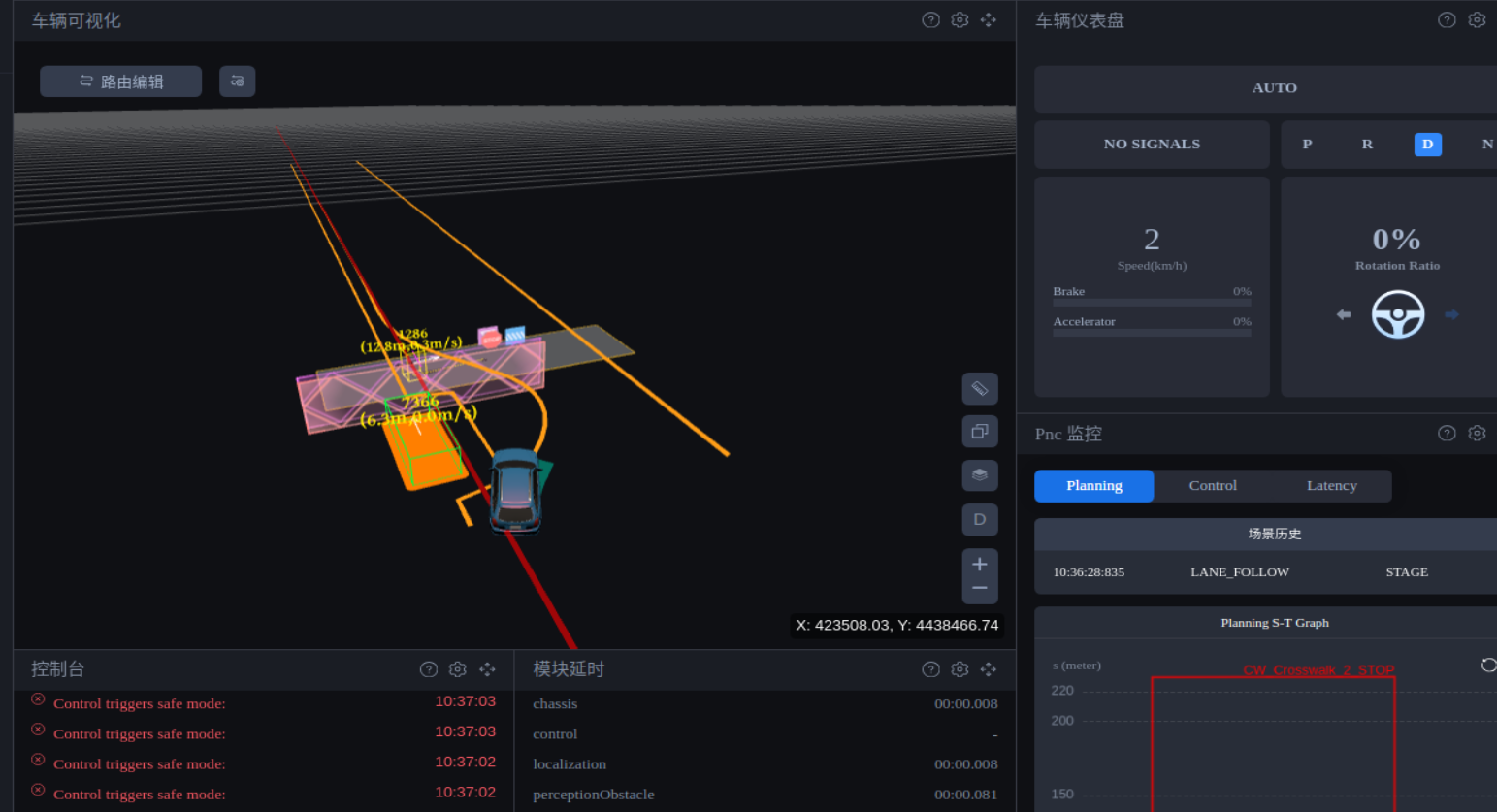Move the 车辆可视化 panel via drag icon
Image resolution: width=1497 pixels, height=812 pixels.
(988, 20)
